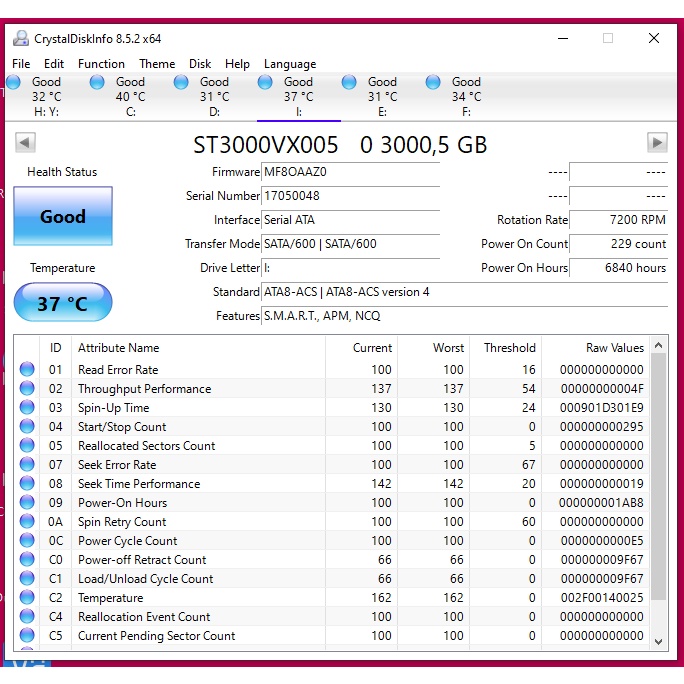Open the Theme menu
This screenshot has width=684, height=684.
pyautogui.click(x=157, y=64)
